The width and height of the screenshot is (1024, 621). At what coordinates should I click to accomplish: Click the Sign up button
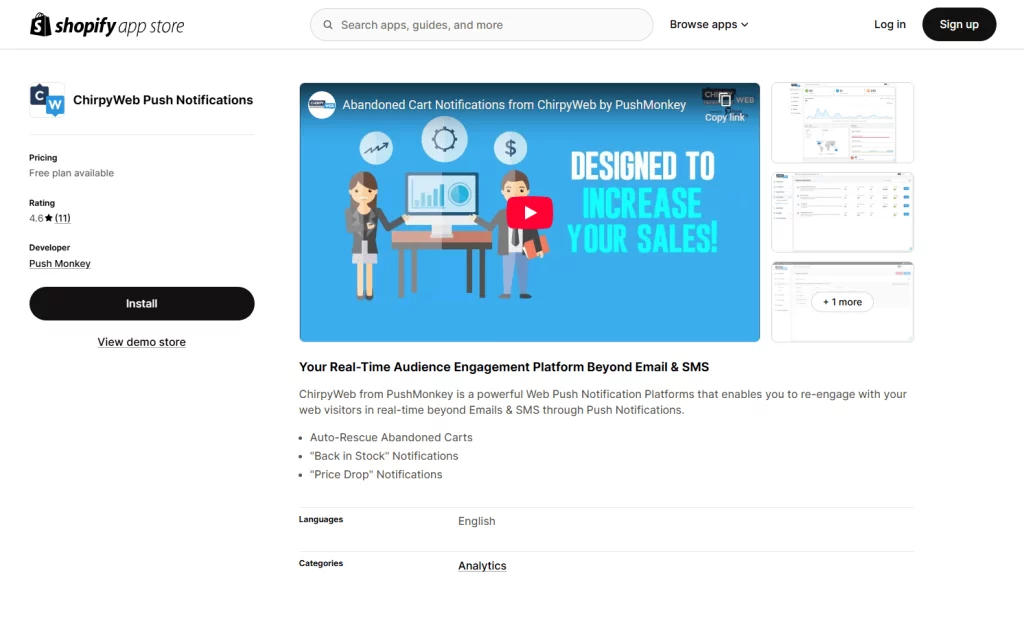coord(959,24)
